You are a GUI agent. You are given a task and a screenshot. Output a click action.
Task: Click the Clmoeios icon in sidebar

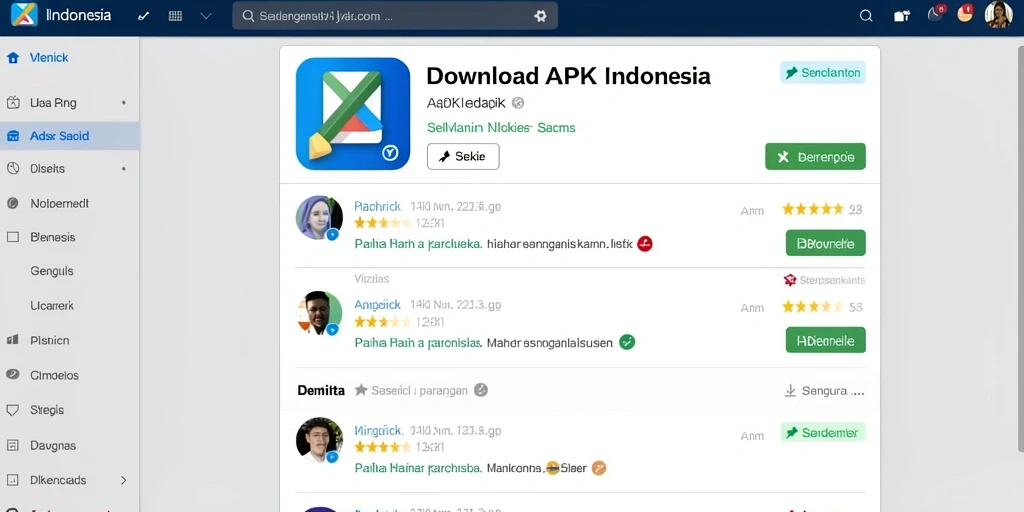(12, 375)
